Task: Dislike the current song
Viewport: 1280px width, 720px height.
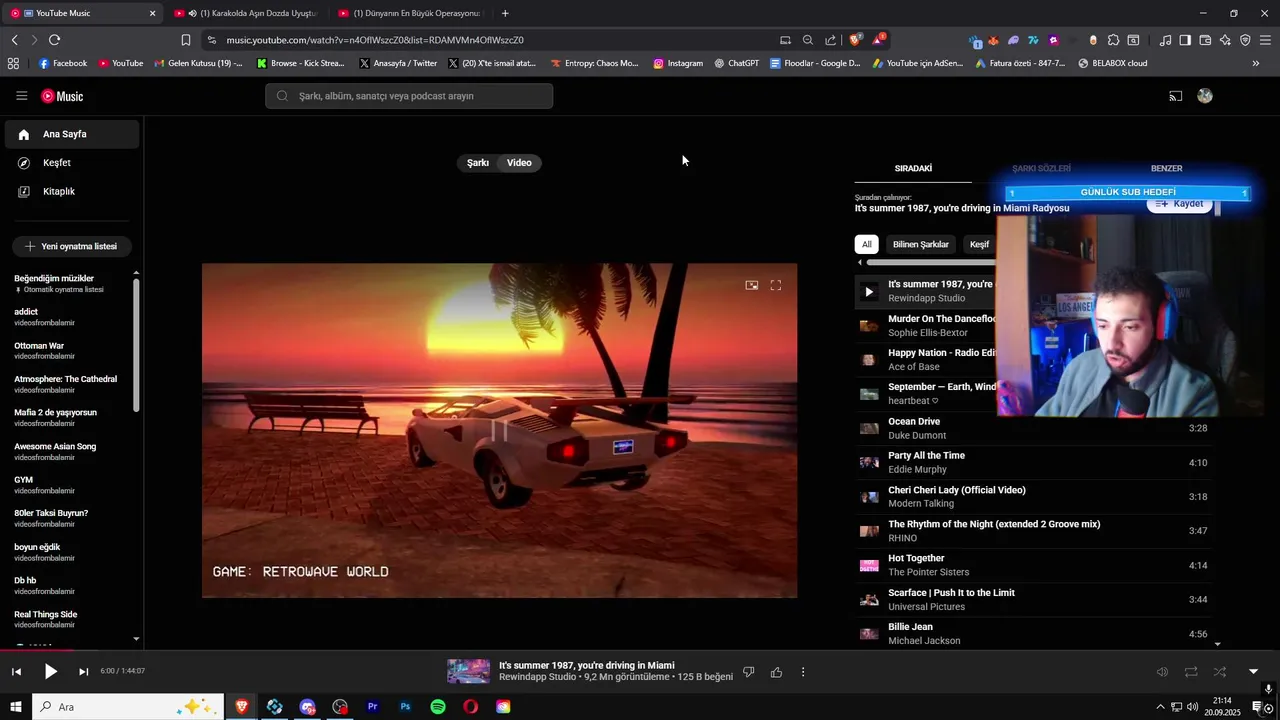Action: (x=748, y=672)
